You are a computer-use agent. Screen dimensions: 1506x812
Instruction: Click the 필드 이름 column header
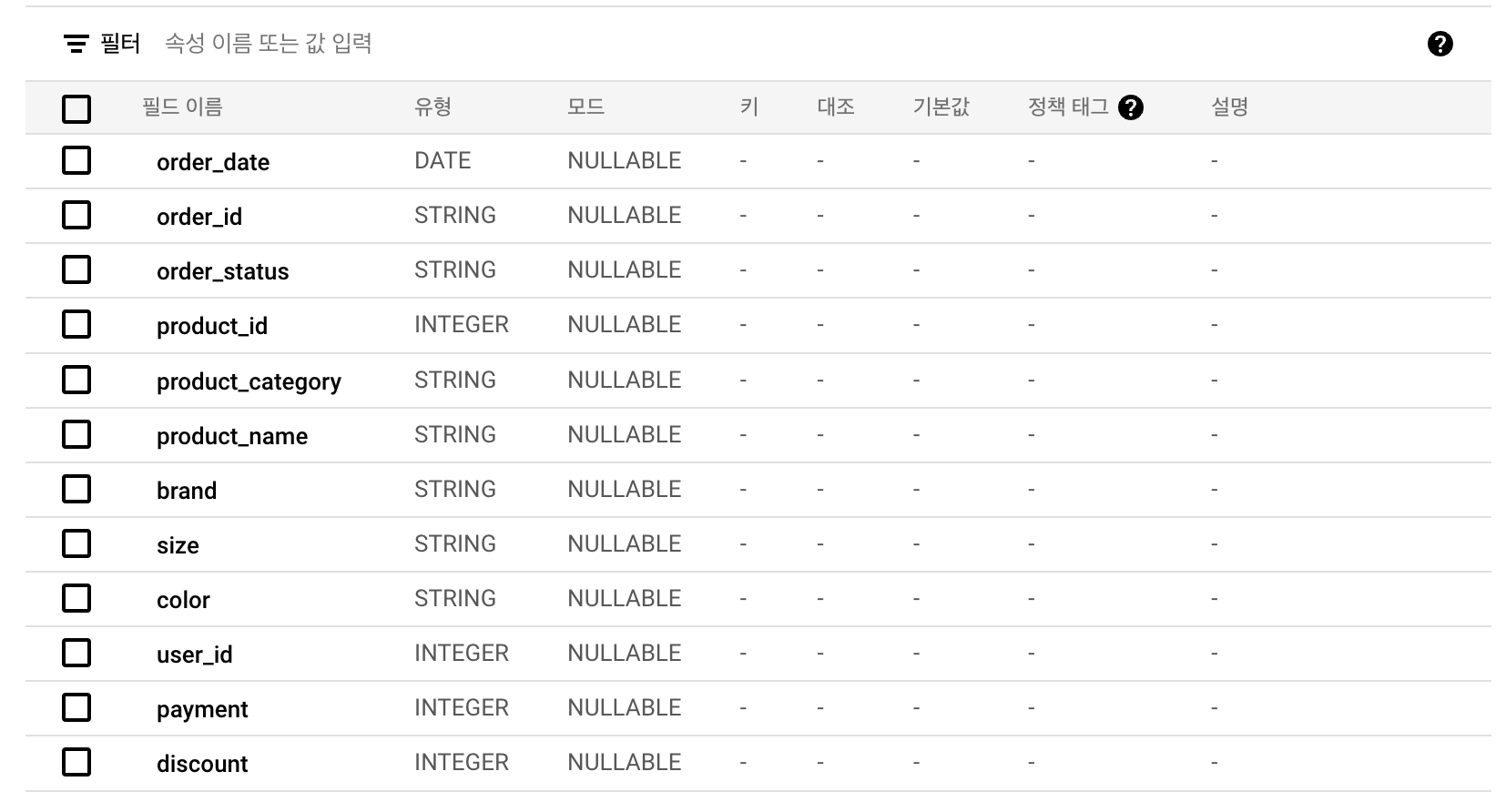(x=182, y=107)
